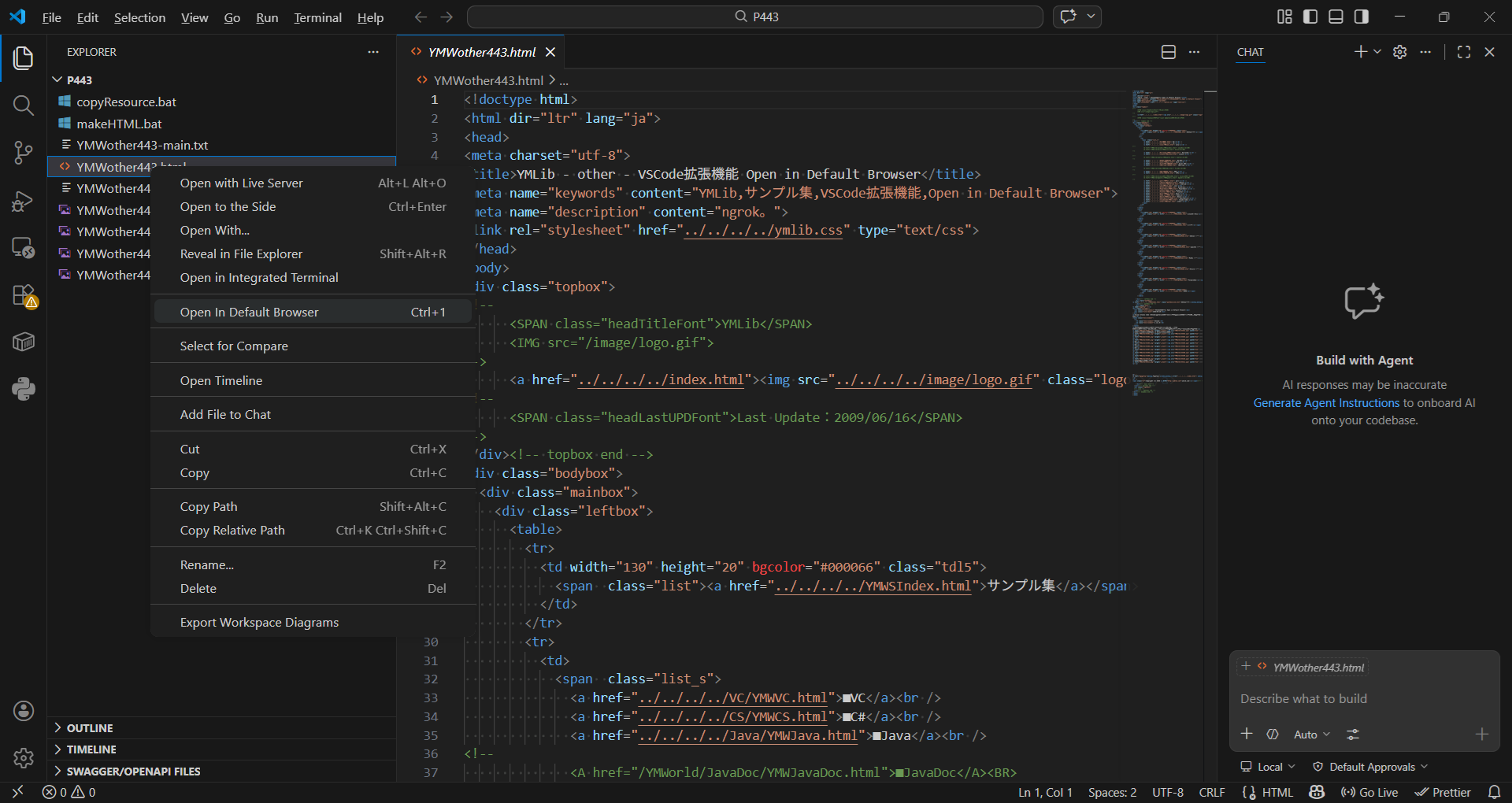
Task: Open Run and Debug view
Action: coord(23,202)
